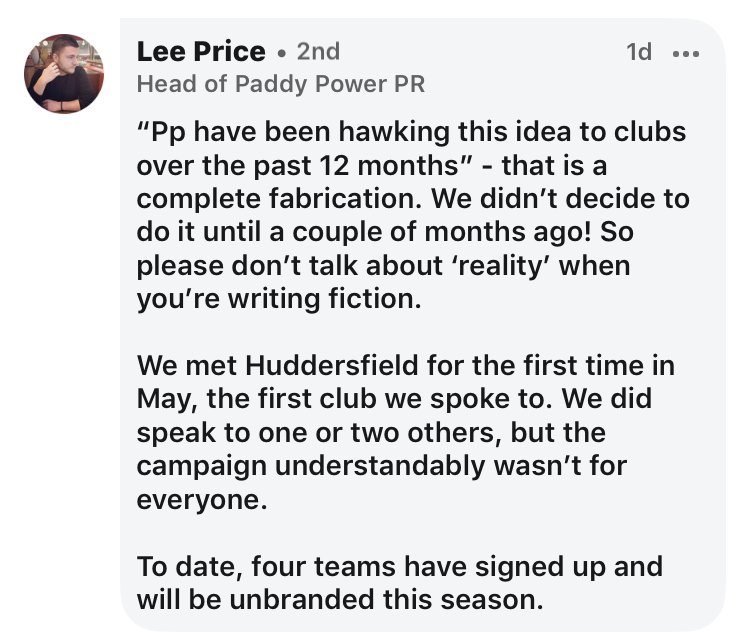Click the word 'fabrication' in the comment

pyautogui.click(x=359, y=198)
